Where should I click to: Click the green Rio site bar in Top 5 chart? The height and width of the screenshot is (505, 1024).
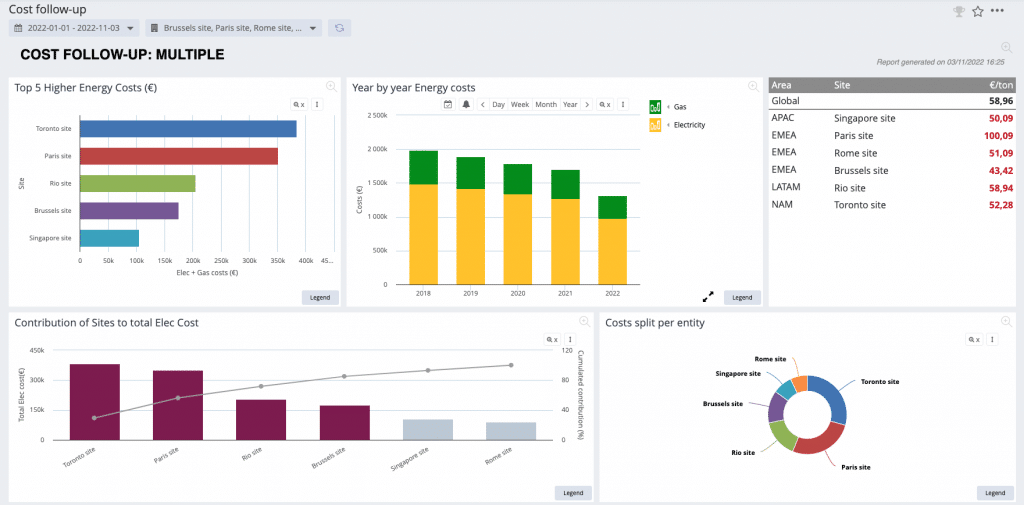pos(138,184)
